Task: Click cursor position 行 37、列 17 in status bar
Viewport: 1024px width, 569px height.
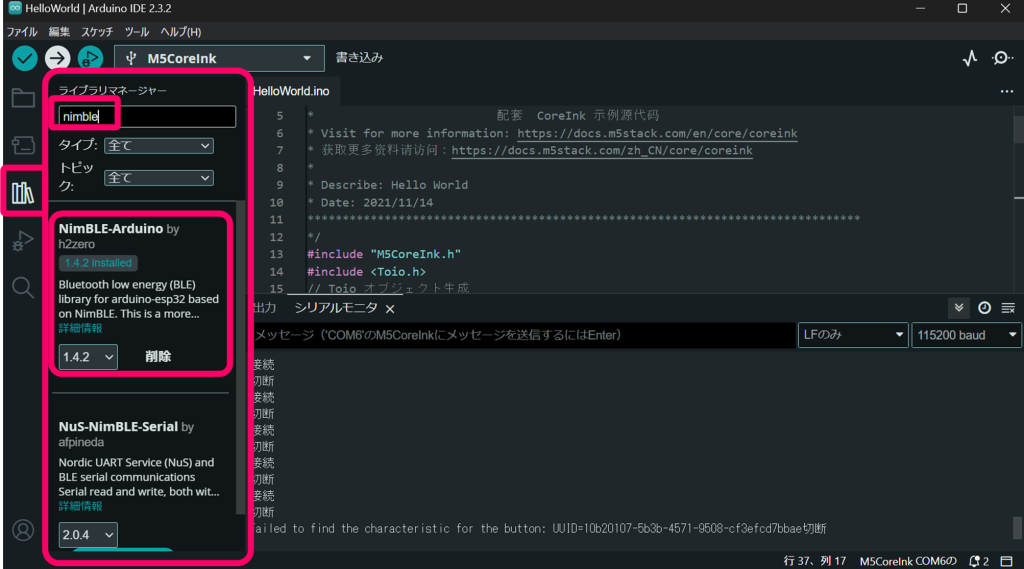Action: (814, 561)
